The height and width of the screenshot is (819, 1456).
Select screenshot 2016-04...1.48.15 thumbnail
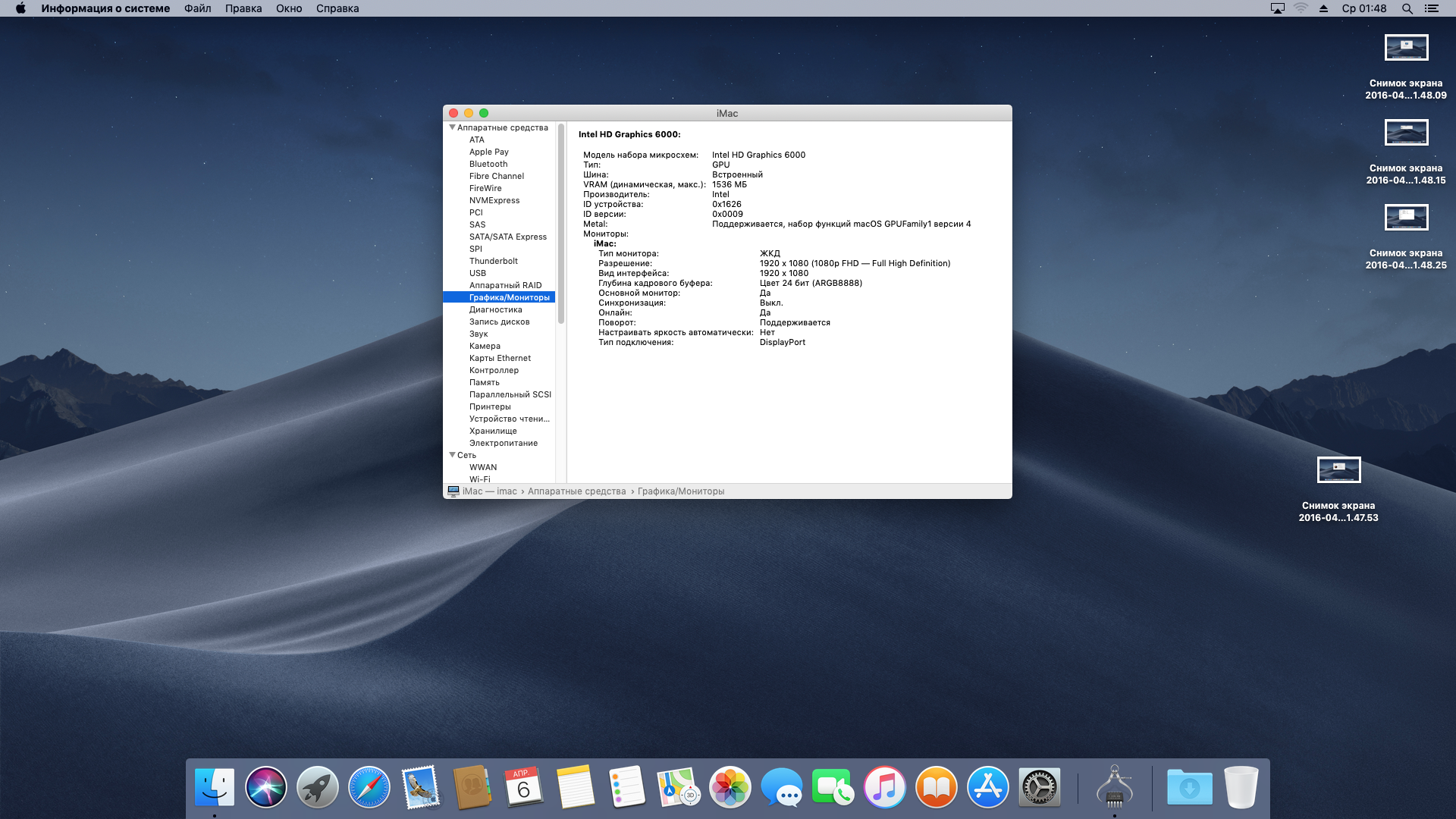click(x=1407, y=133)
